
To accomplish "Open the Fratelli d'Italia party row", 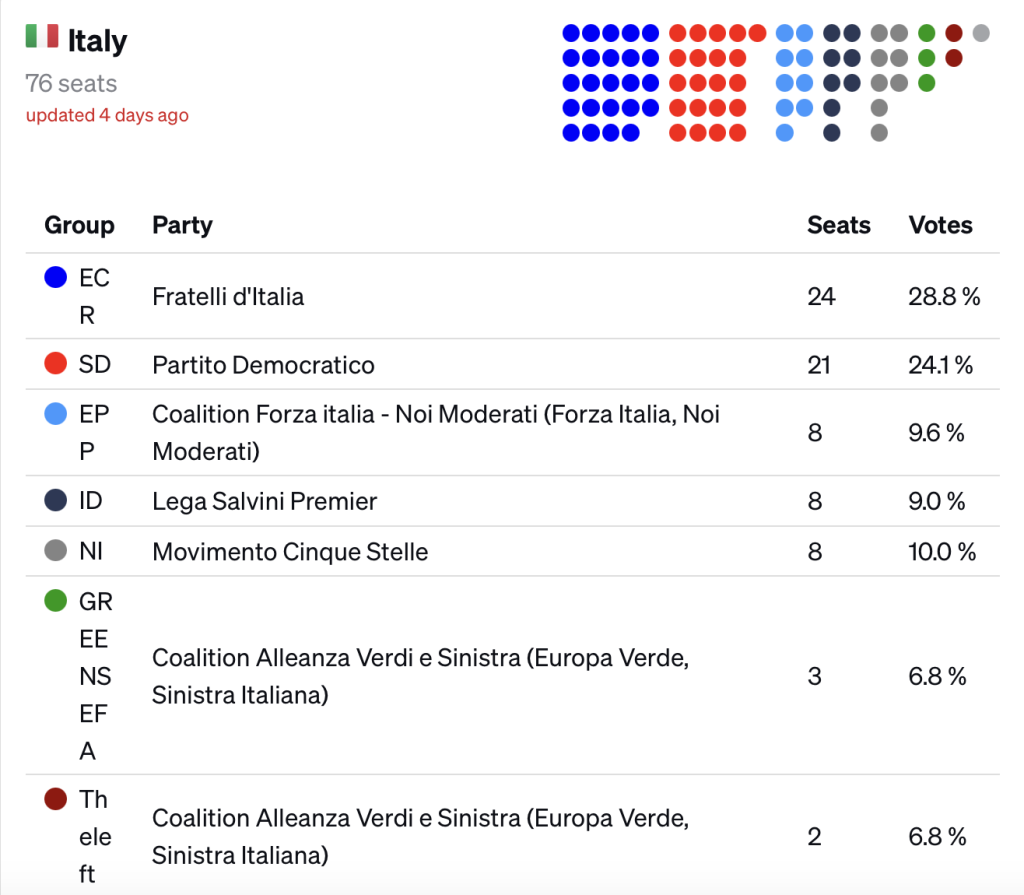I will coord(513,296).
